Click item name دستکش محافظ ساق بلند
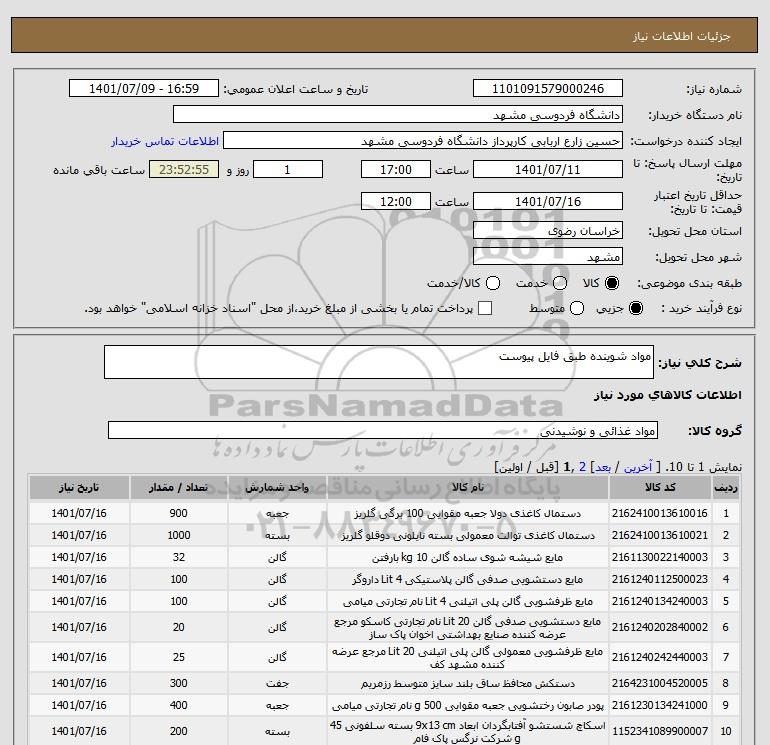This screenshot has width=770, height=745. coord(468,683)
